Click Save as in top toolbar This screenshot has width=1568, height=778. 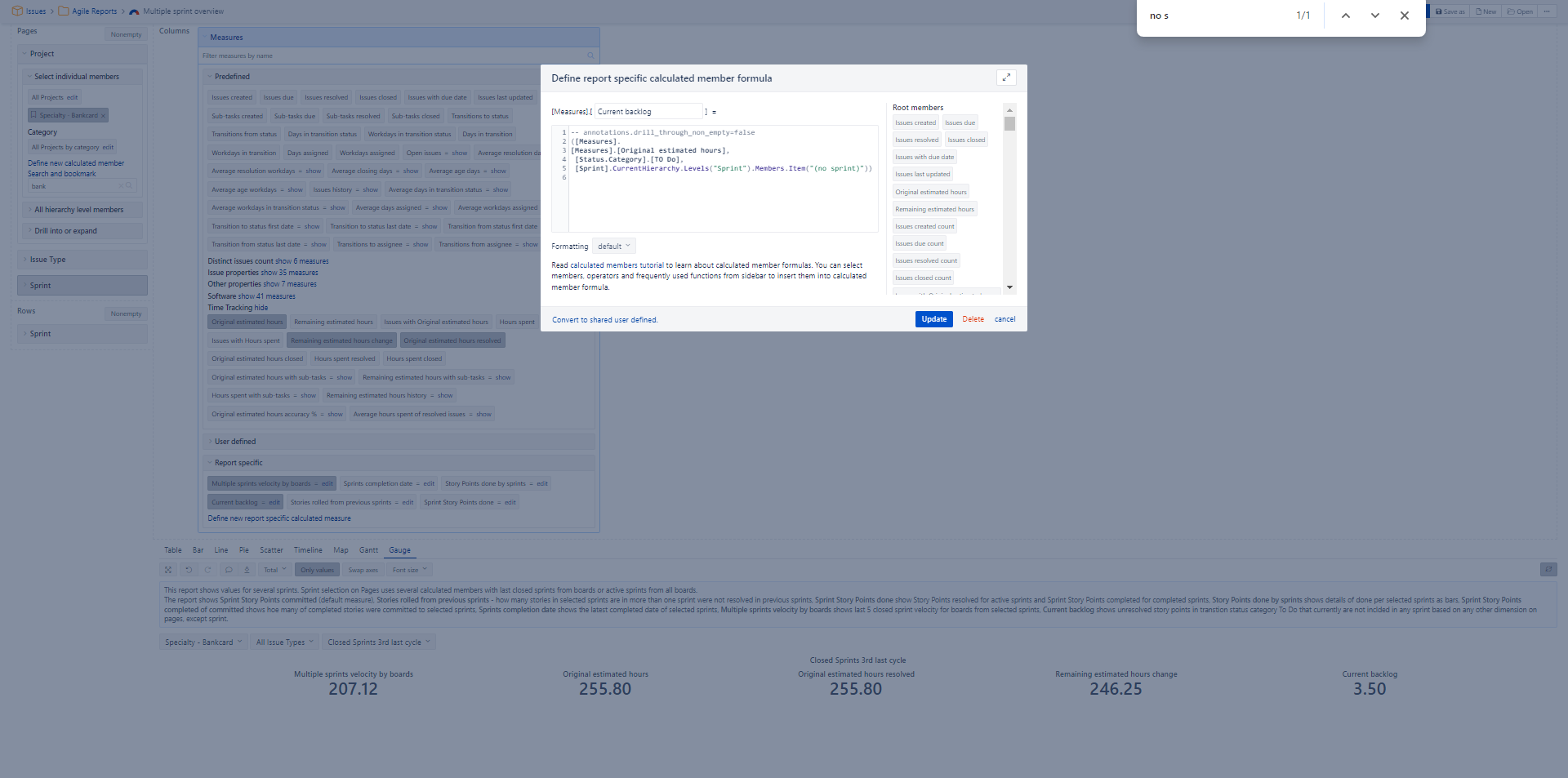(x=1450, y=11)
